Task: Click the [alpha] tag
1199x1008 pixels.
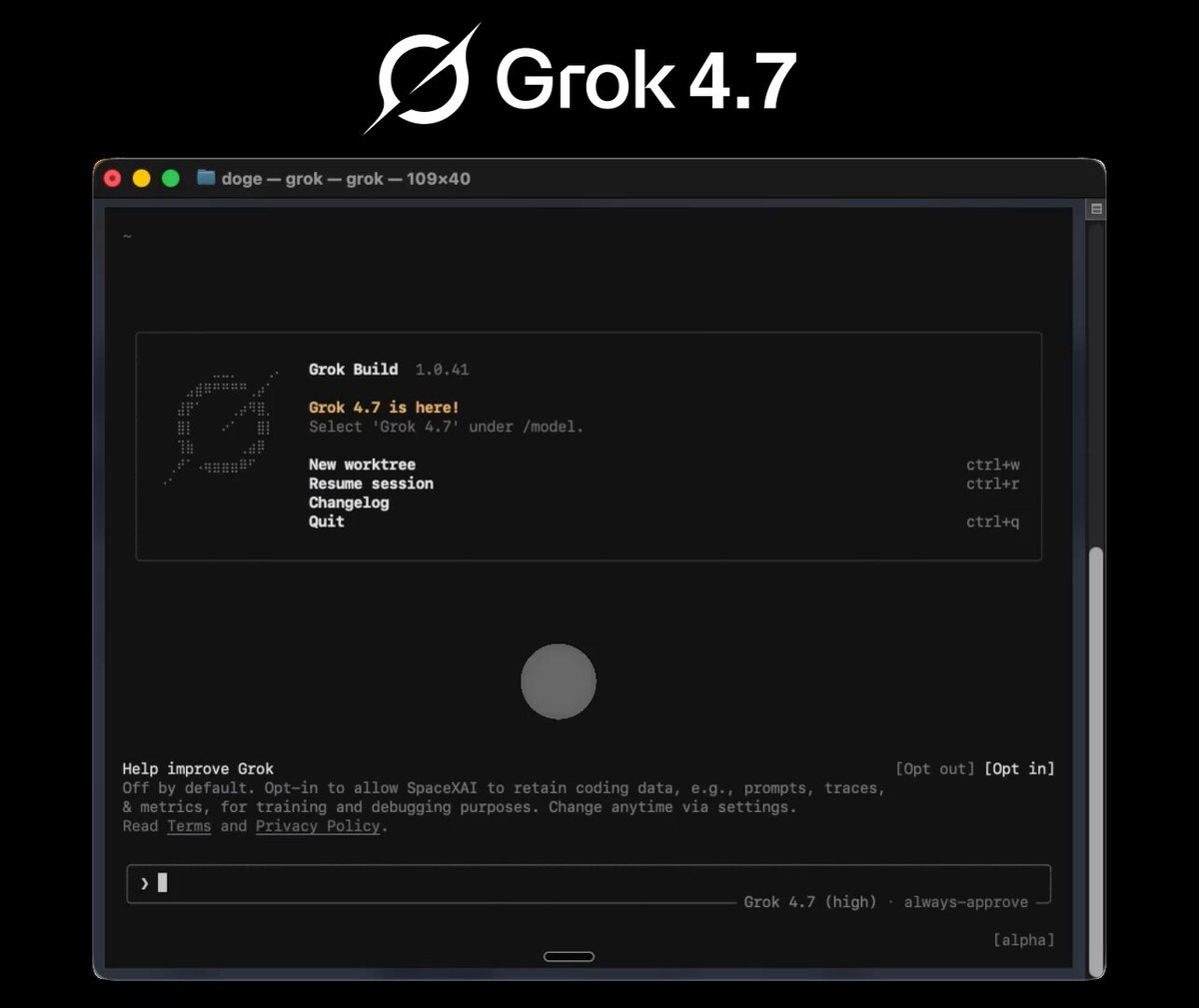Action: (1024, 940)
